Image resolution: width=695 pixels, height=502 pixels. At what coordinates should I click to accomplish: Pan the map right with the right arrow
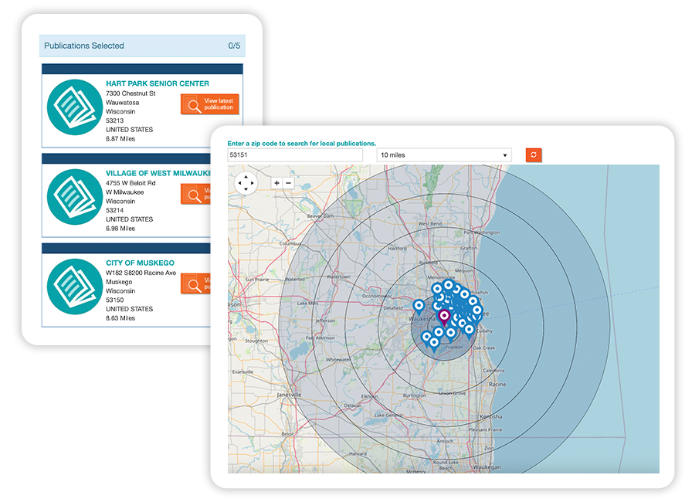tap(252, 183)
